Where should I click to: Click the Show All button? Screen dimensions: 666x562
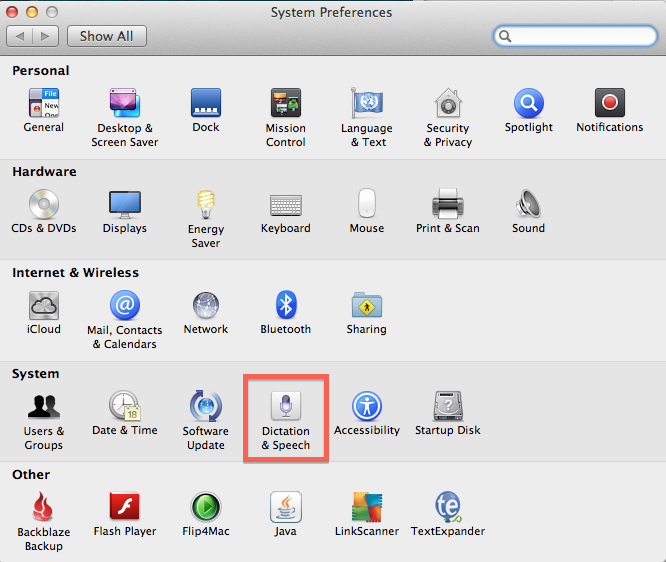tap(107, 36)
